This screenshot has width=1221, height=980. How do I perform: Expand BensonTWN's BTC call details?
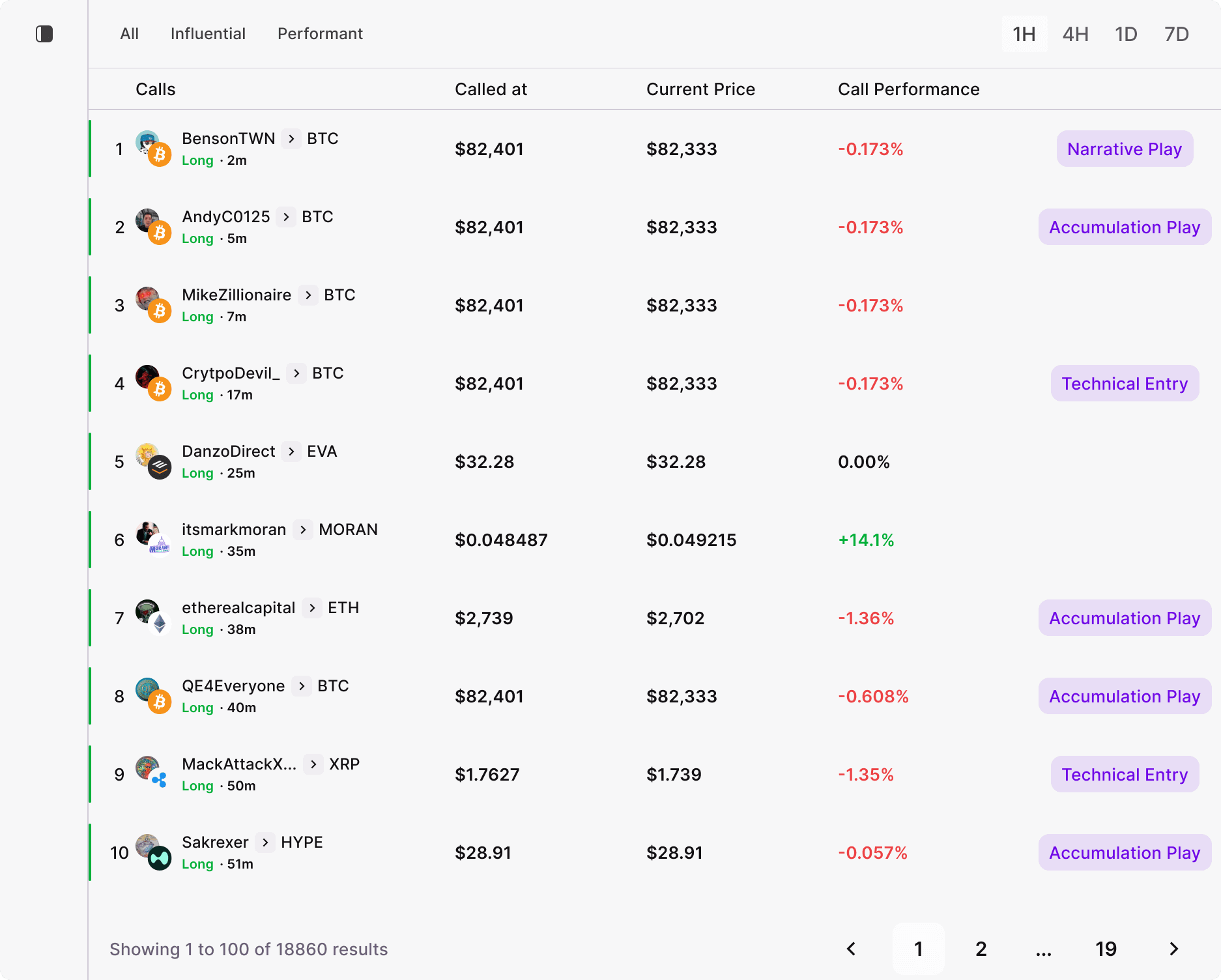tap(291, 139)
